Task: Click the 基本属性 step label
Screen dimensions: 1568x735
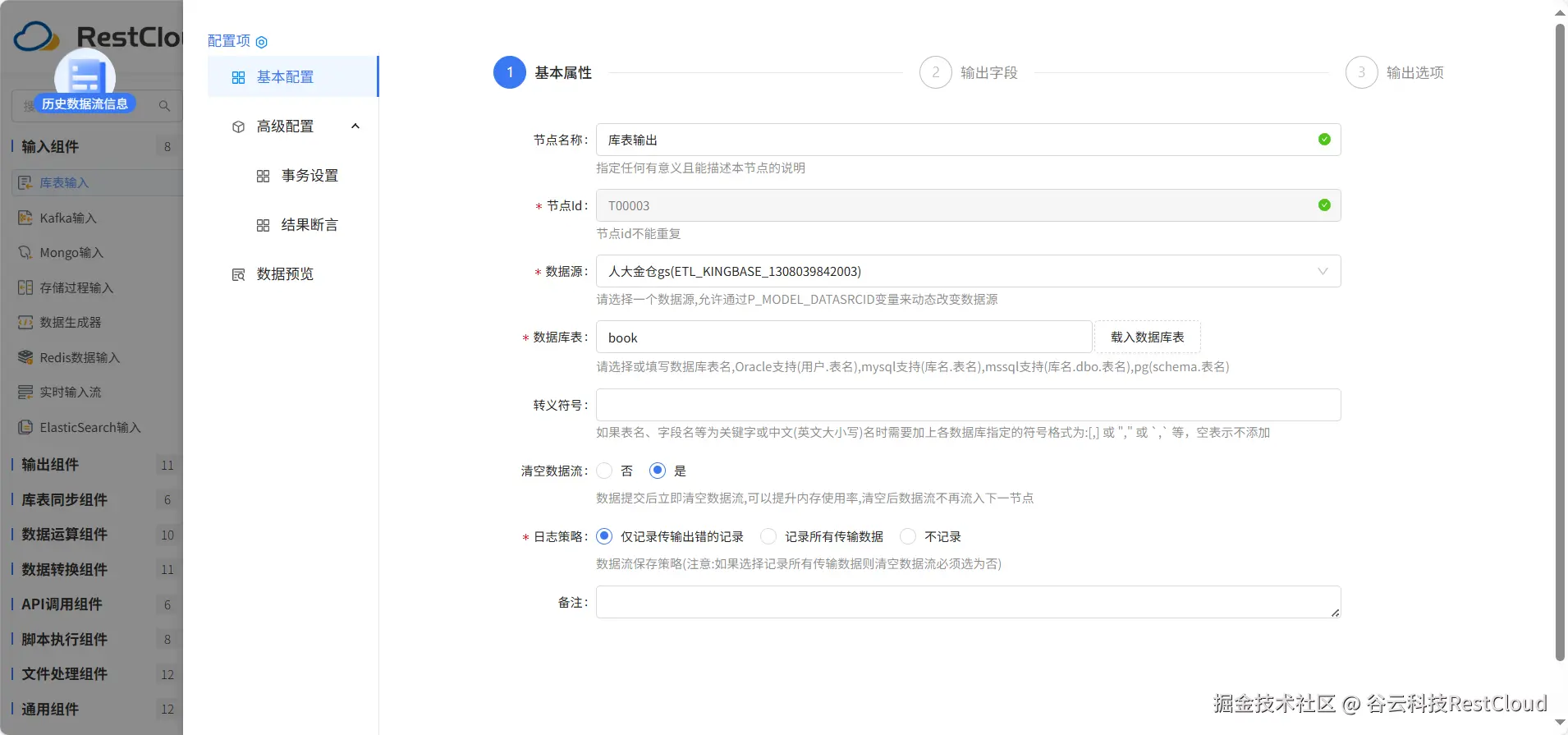Action: [563, 72]
